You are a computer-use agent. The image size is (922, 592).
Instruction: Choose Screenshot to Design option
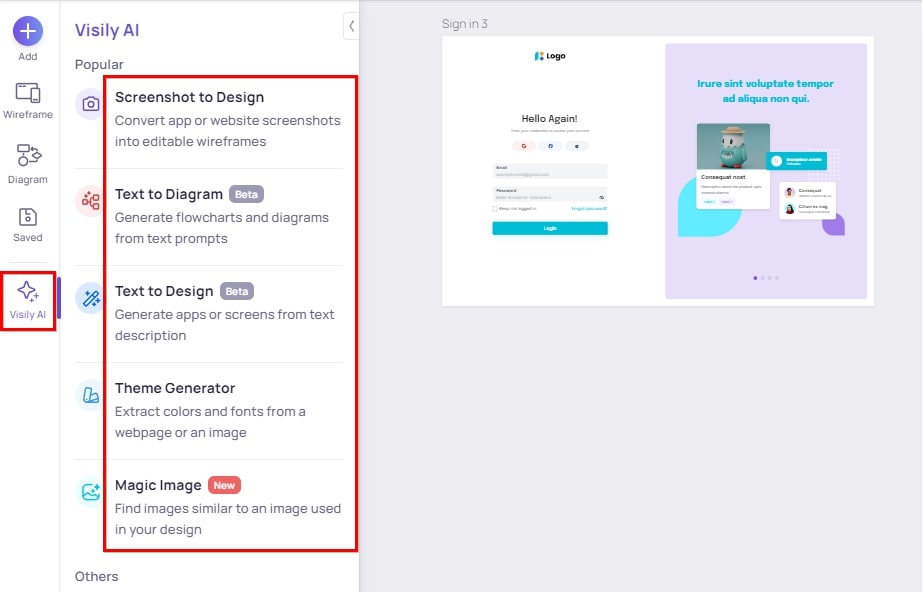tap(228, 119)
